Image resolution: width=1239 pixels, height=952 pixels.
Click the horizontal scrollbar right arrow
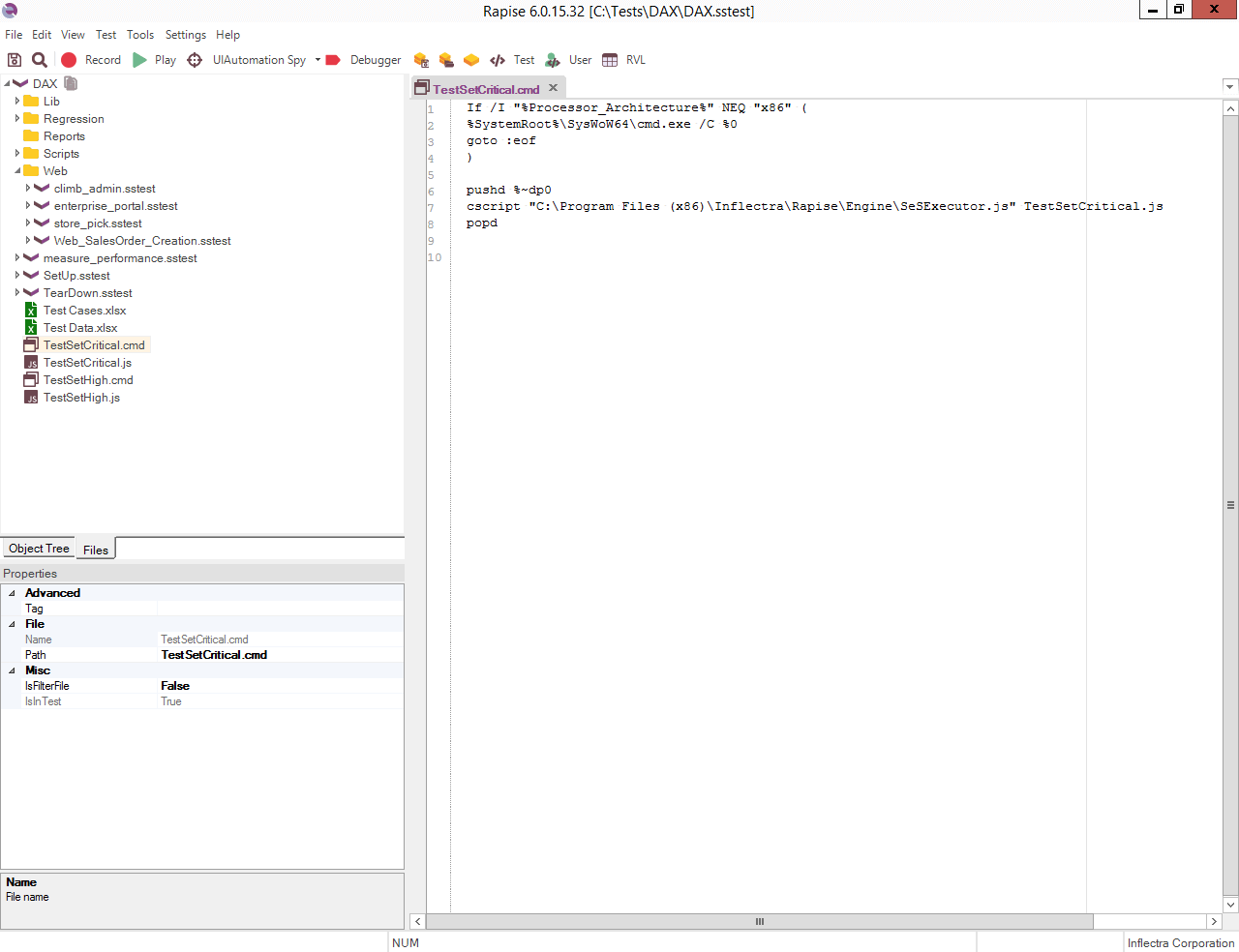coord(1214,921)
